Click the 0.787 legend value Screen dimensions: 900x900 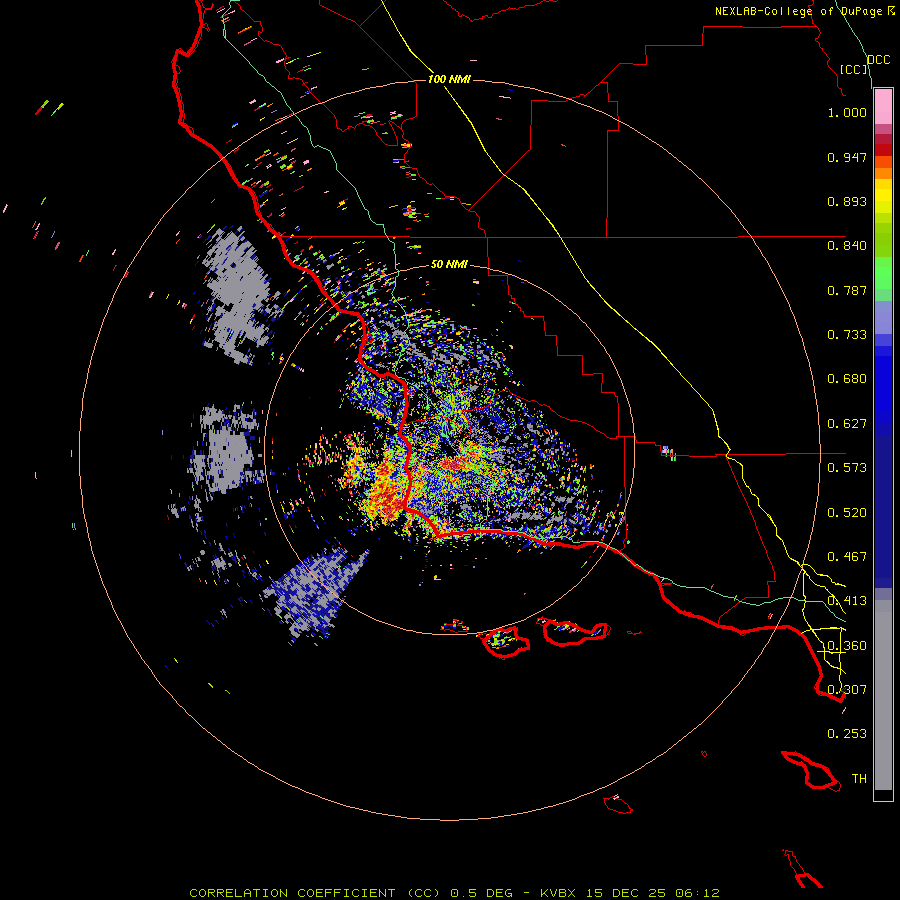point(847,290)
